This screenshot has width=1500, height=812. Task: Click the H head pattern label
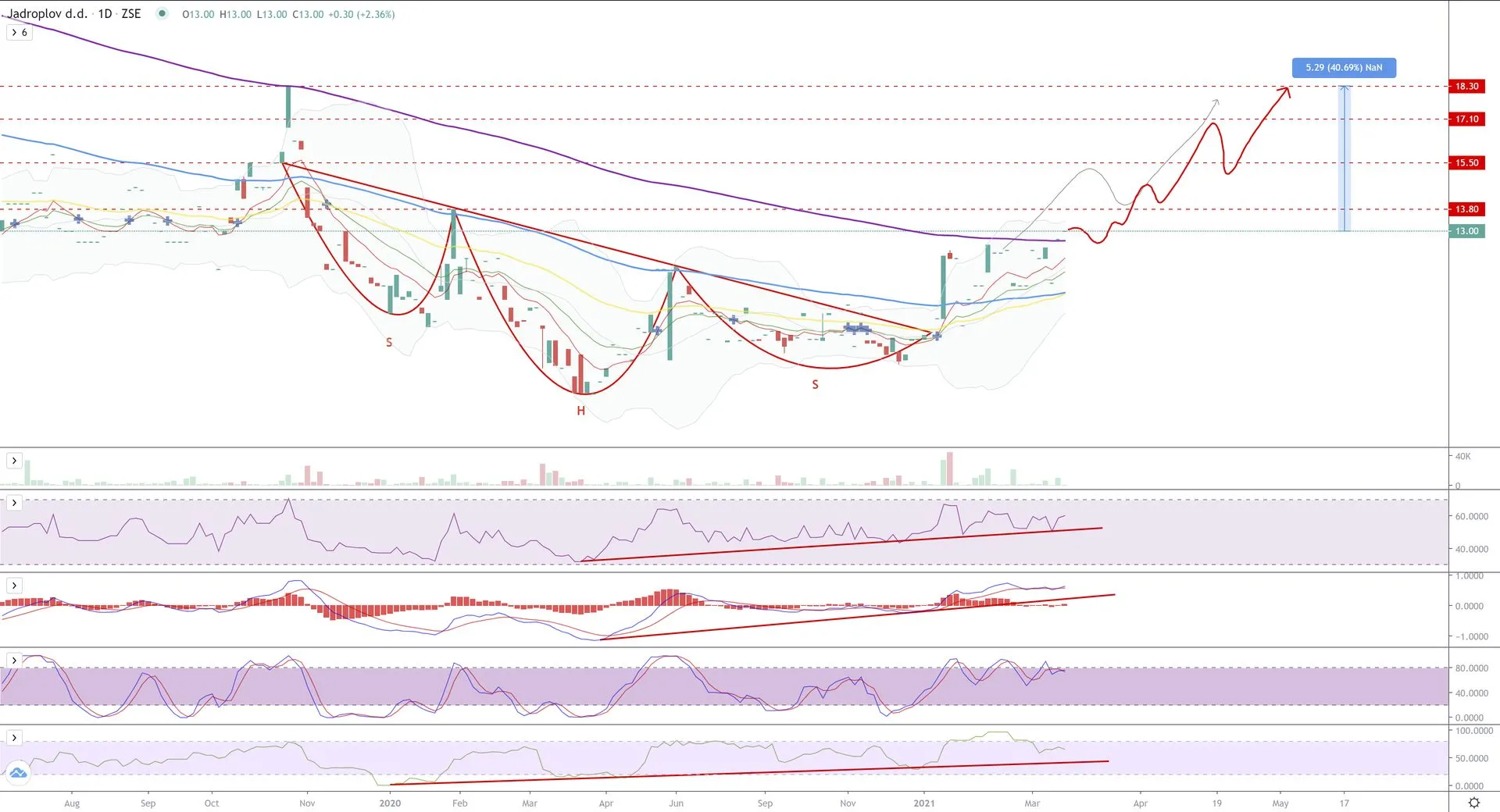[x=580, y=411]
